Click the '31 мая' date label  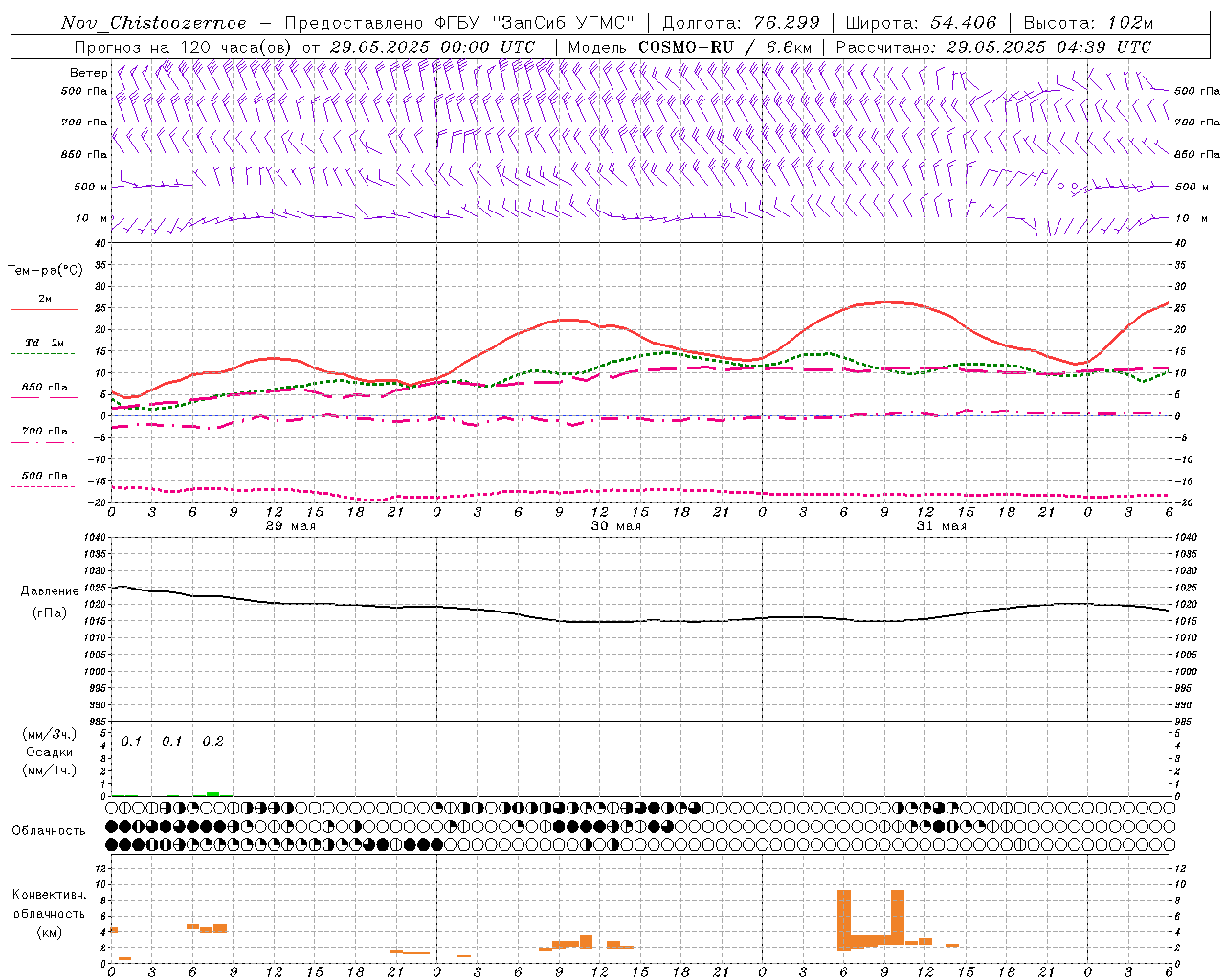coord(941,526)
